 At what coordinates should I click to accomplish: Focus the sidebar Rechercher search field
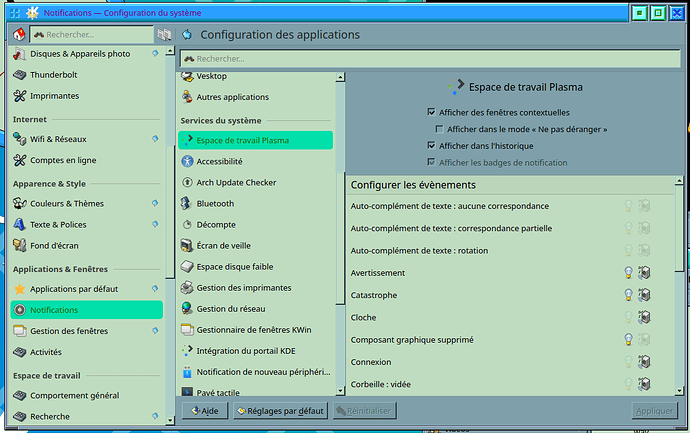pos(92,34)
